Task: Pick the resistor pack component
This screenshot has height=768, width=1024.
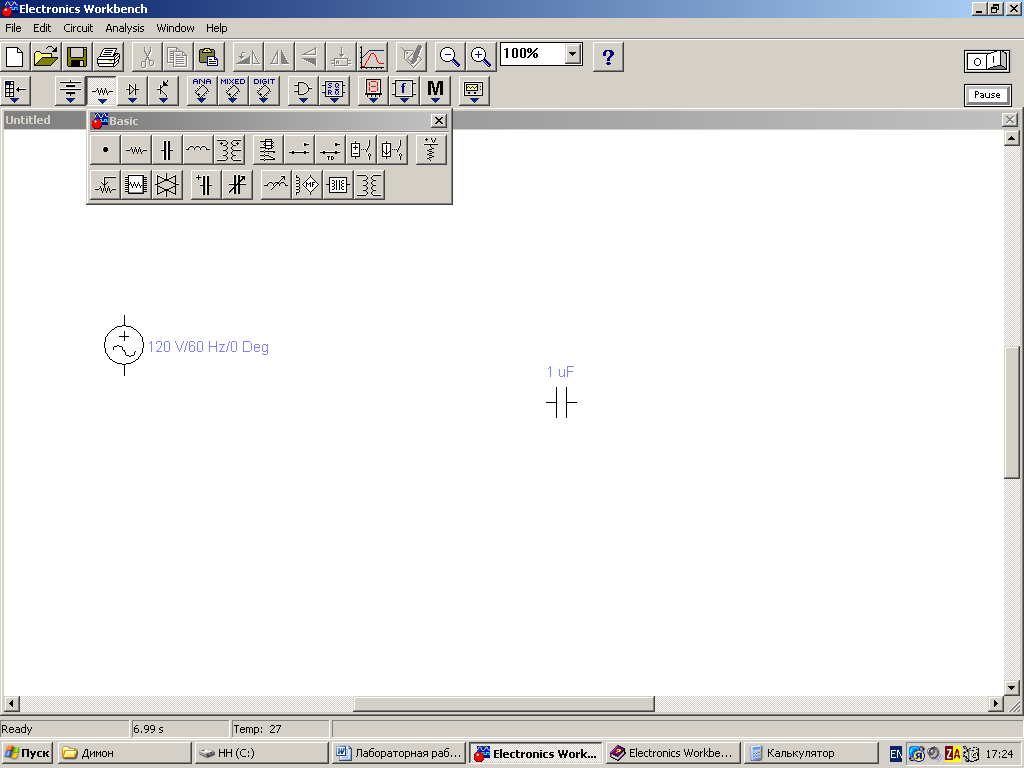Action: pos(136,185)
